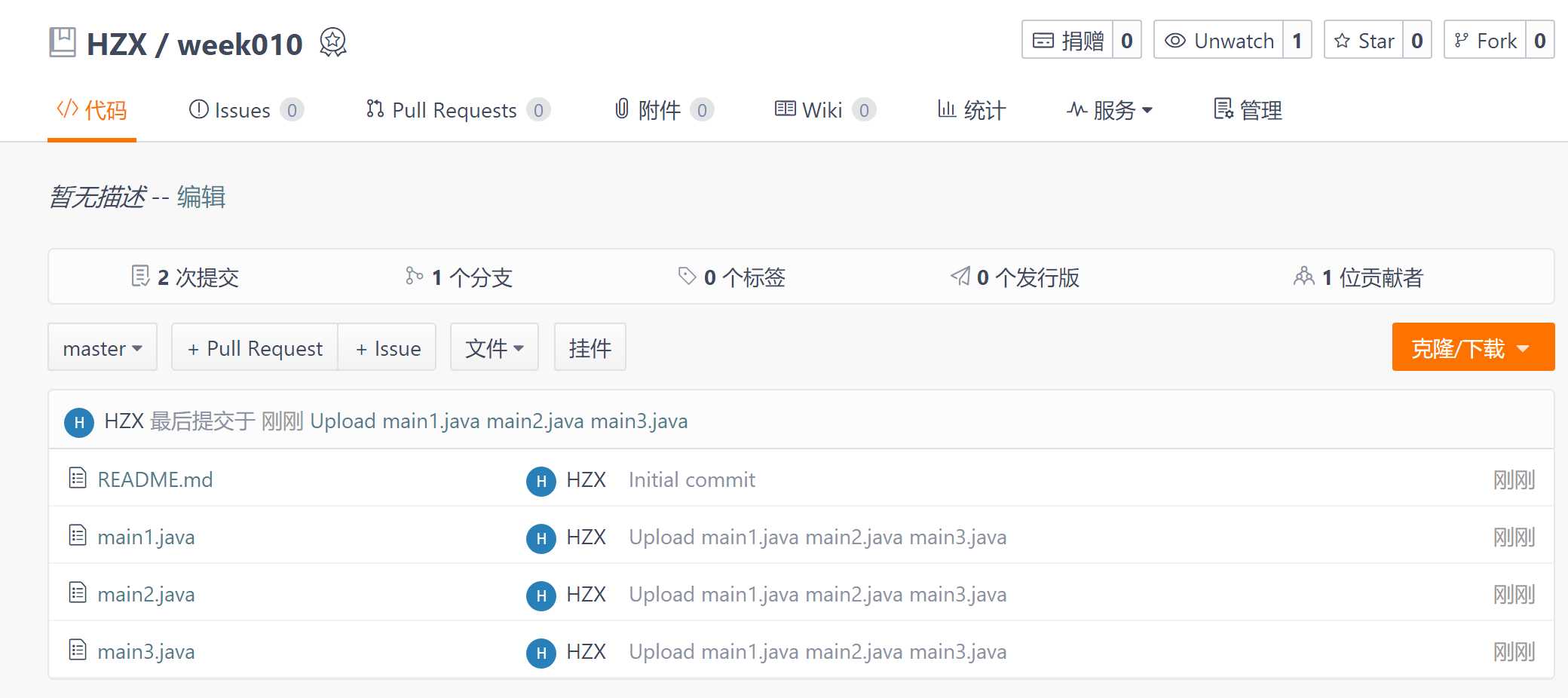Screen dimensions: 1568x698
Task: Click the recommendation badge icon next to week010
Action: [332, 42]
